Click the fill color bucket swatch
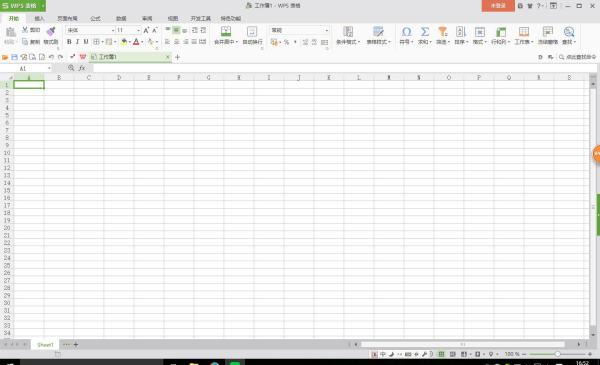 (124, 42)
